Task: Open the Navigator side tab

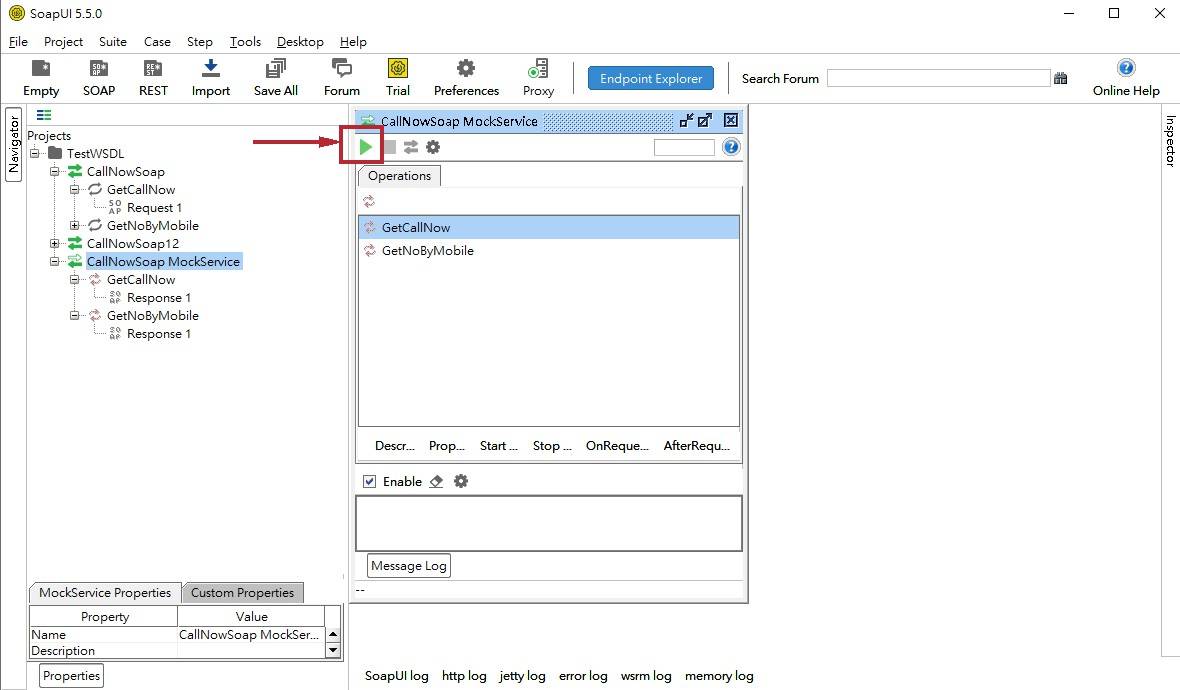Action: (x=14, y=144)
